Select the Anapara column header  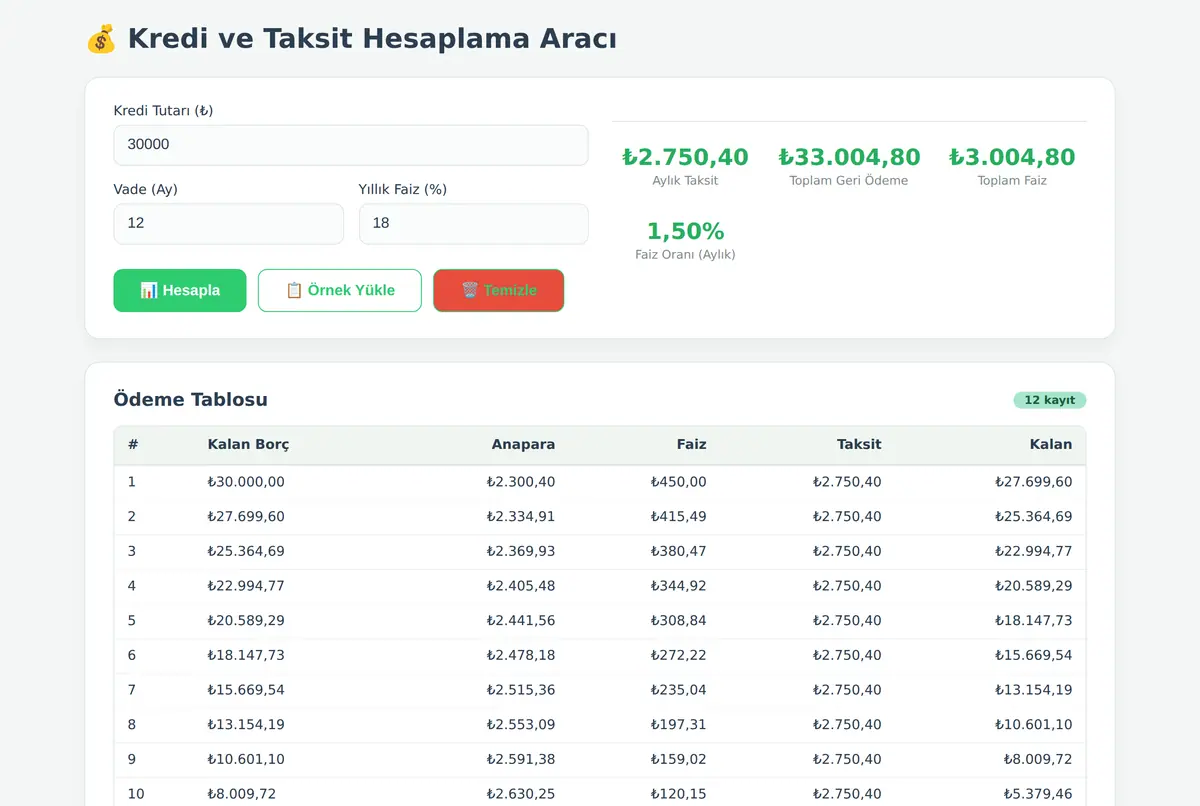[x=523, y=445]
